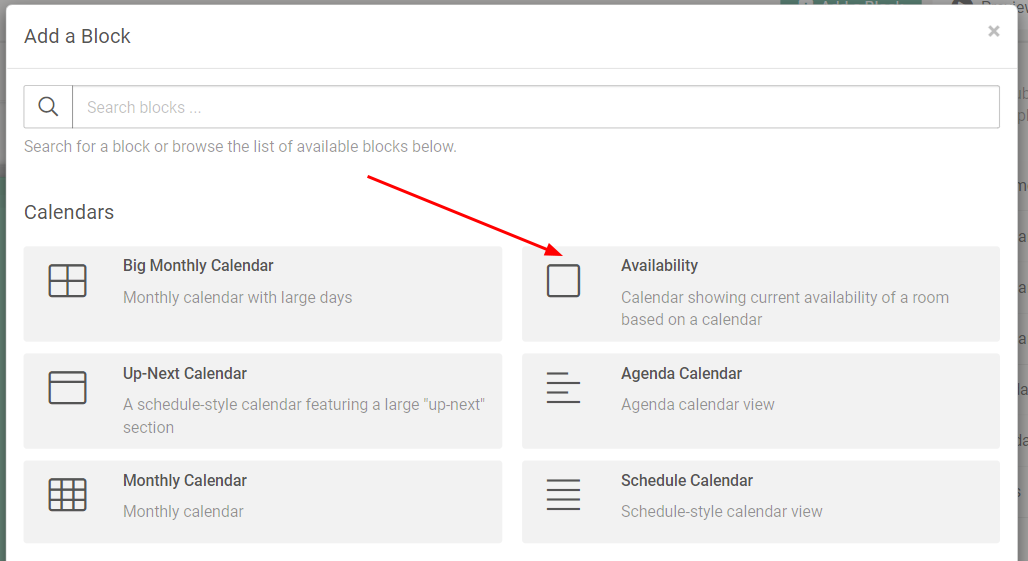This screenshot has width=1028, height=561.
Task: Click the Availability room calendar description text
Action: point(784,308)
